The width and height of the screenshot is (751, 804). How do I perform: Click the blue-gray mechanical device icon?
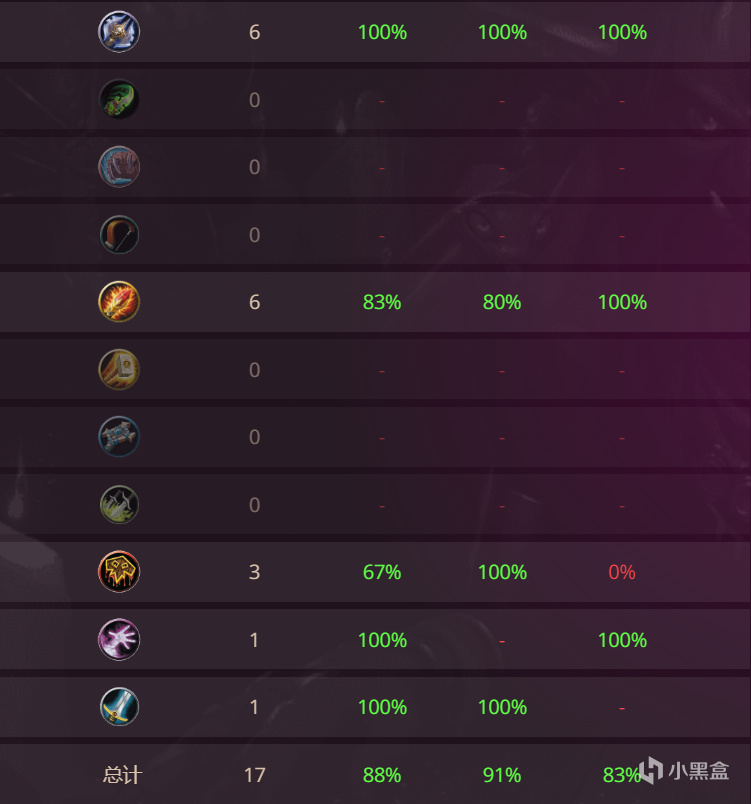point(119,437)
